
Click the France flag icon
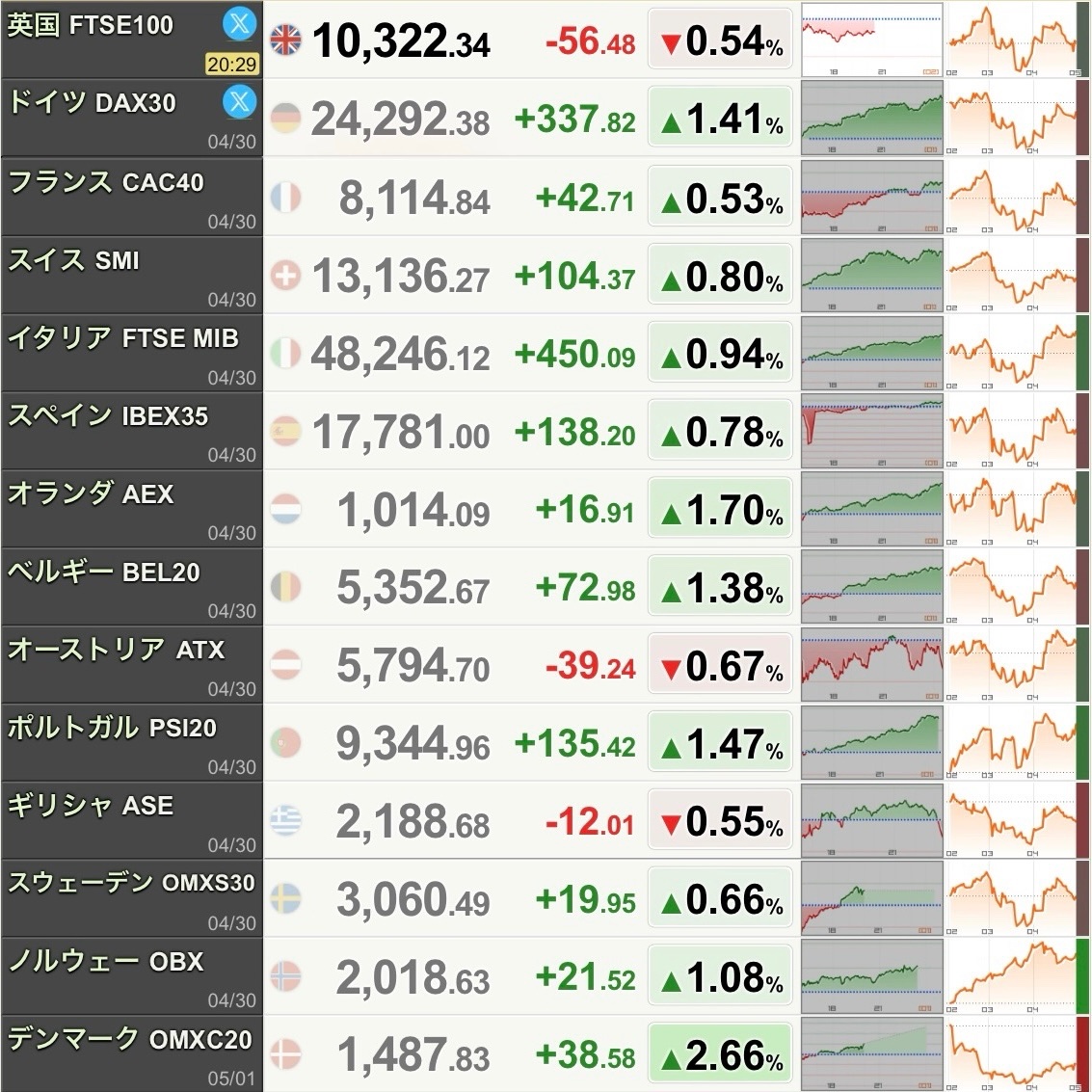click(285, 197)
